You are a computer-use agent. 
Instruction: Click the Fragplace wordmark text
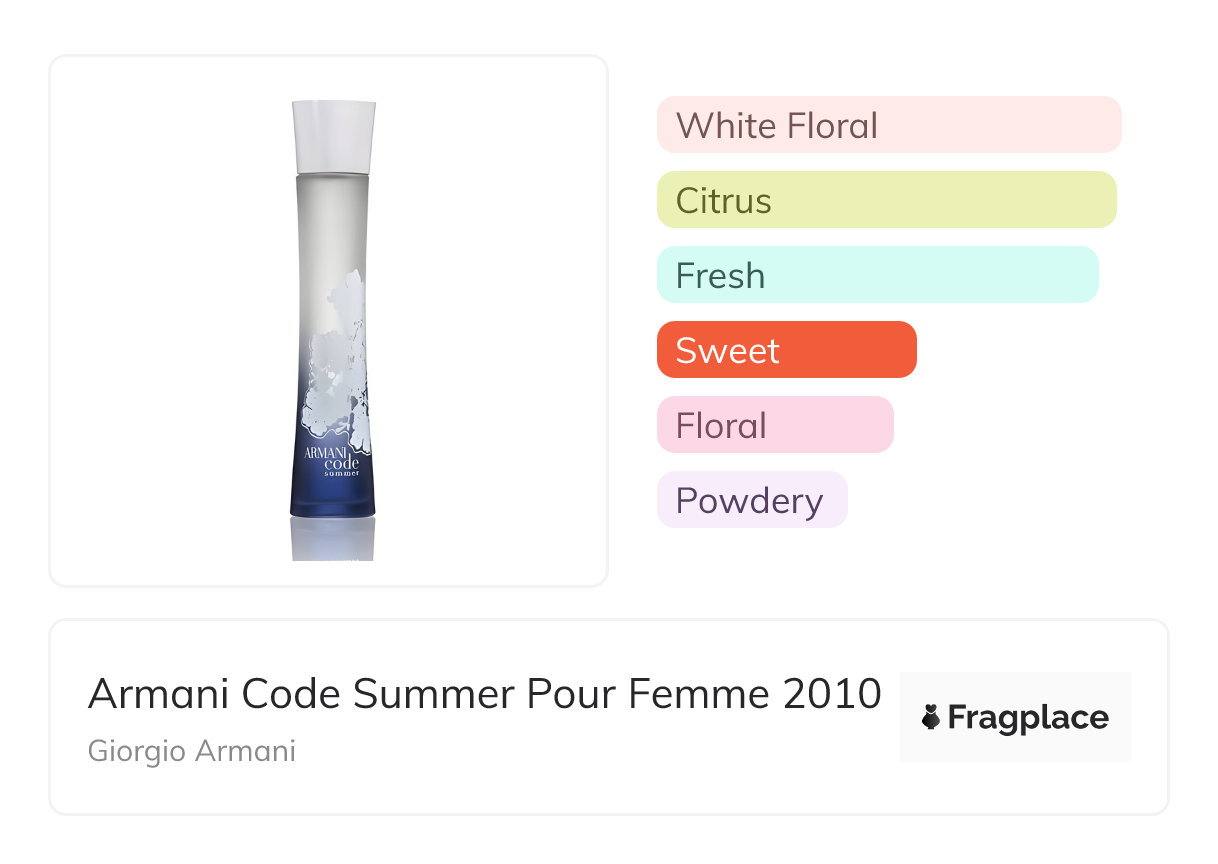(x=1027, y=717)
